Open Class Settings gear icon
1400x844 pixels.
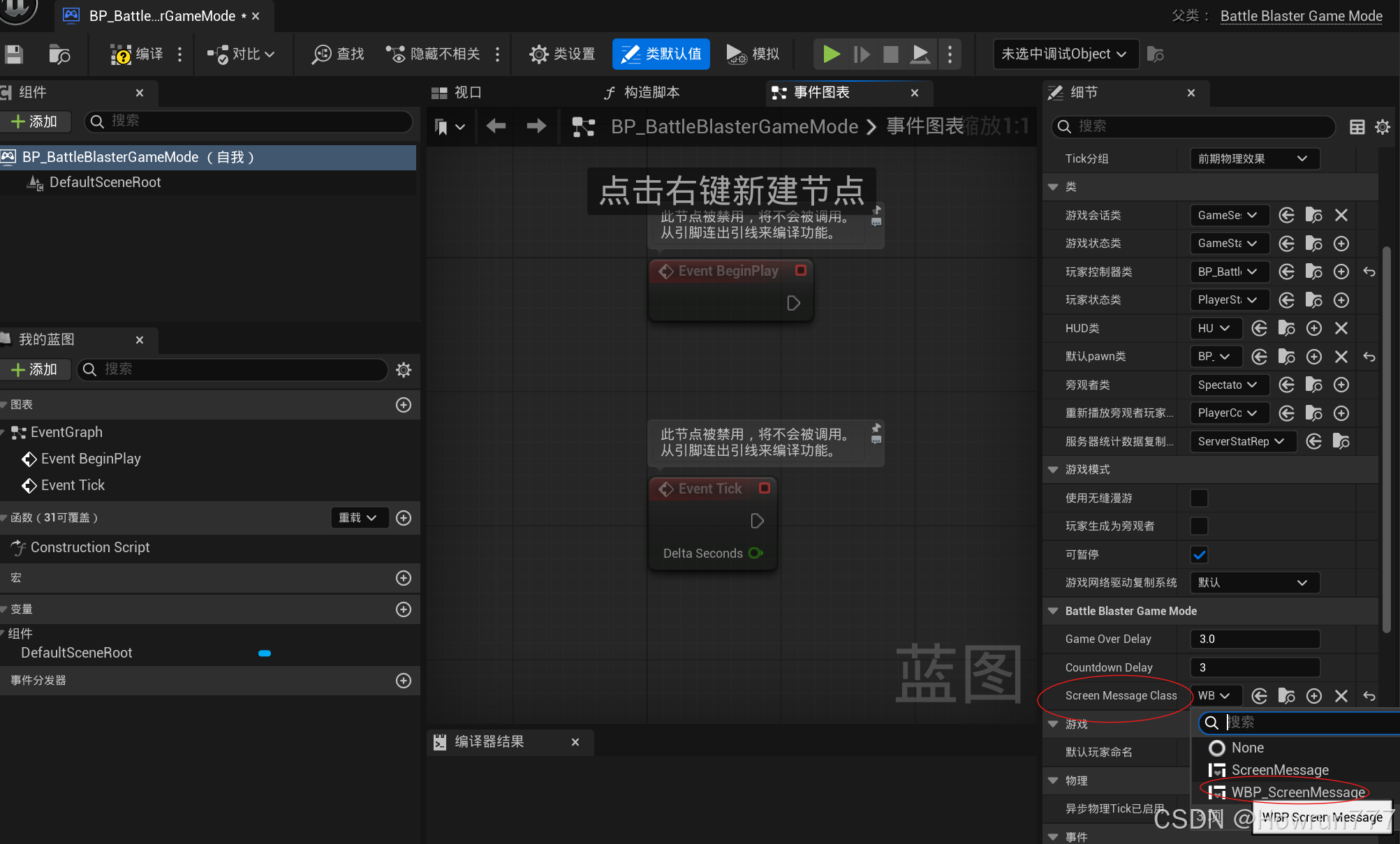pos(538,54)
